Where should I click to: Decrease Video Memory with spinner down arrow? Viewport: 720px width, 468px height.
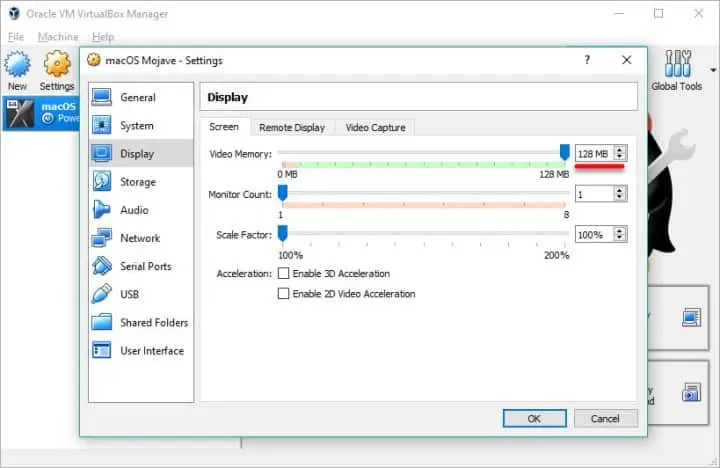click(620, 157)
